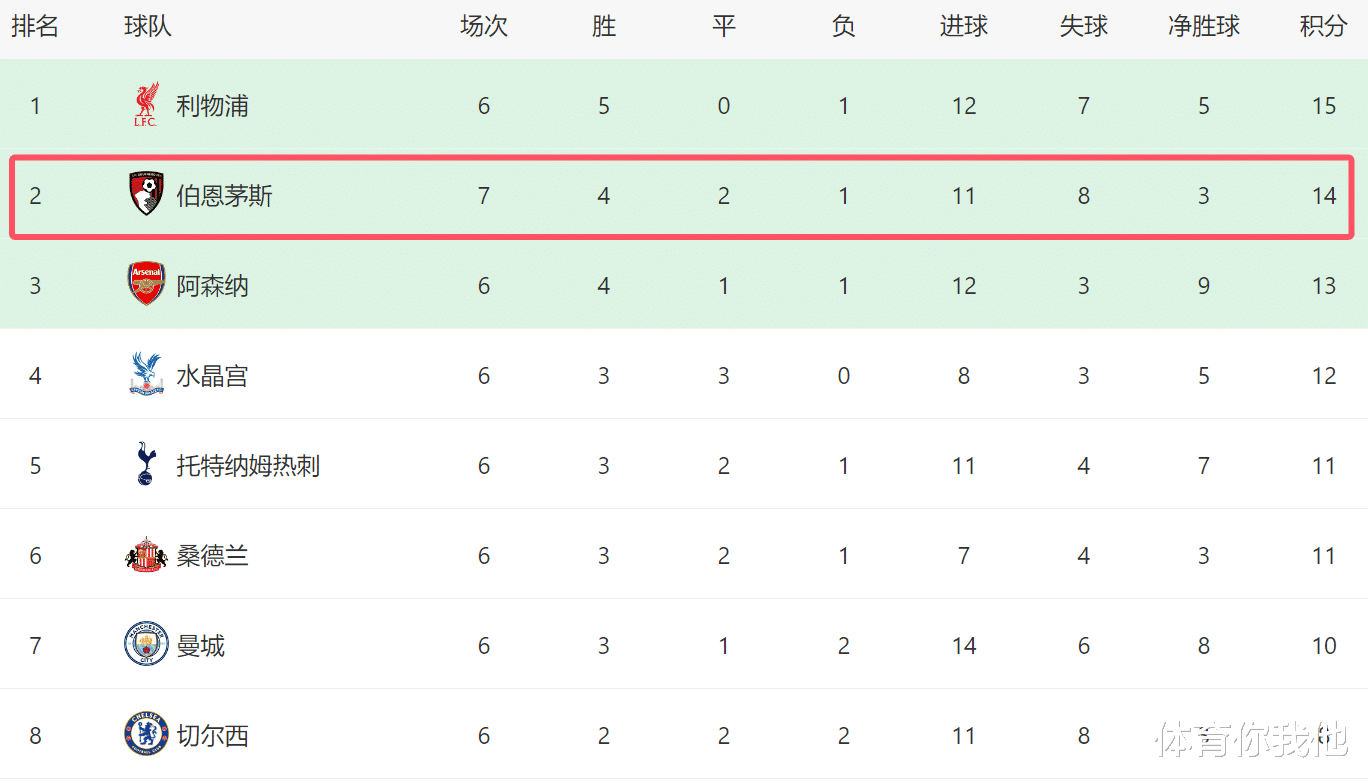
Task: Select the 场次 column header
Action: [483, 27]
